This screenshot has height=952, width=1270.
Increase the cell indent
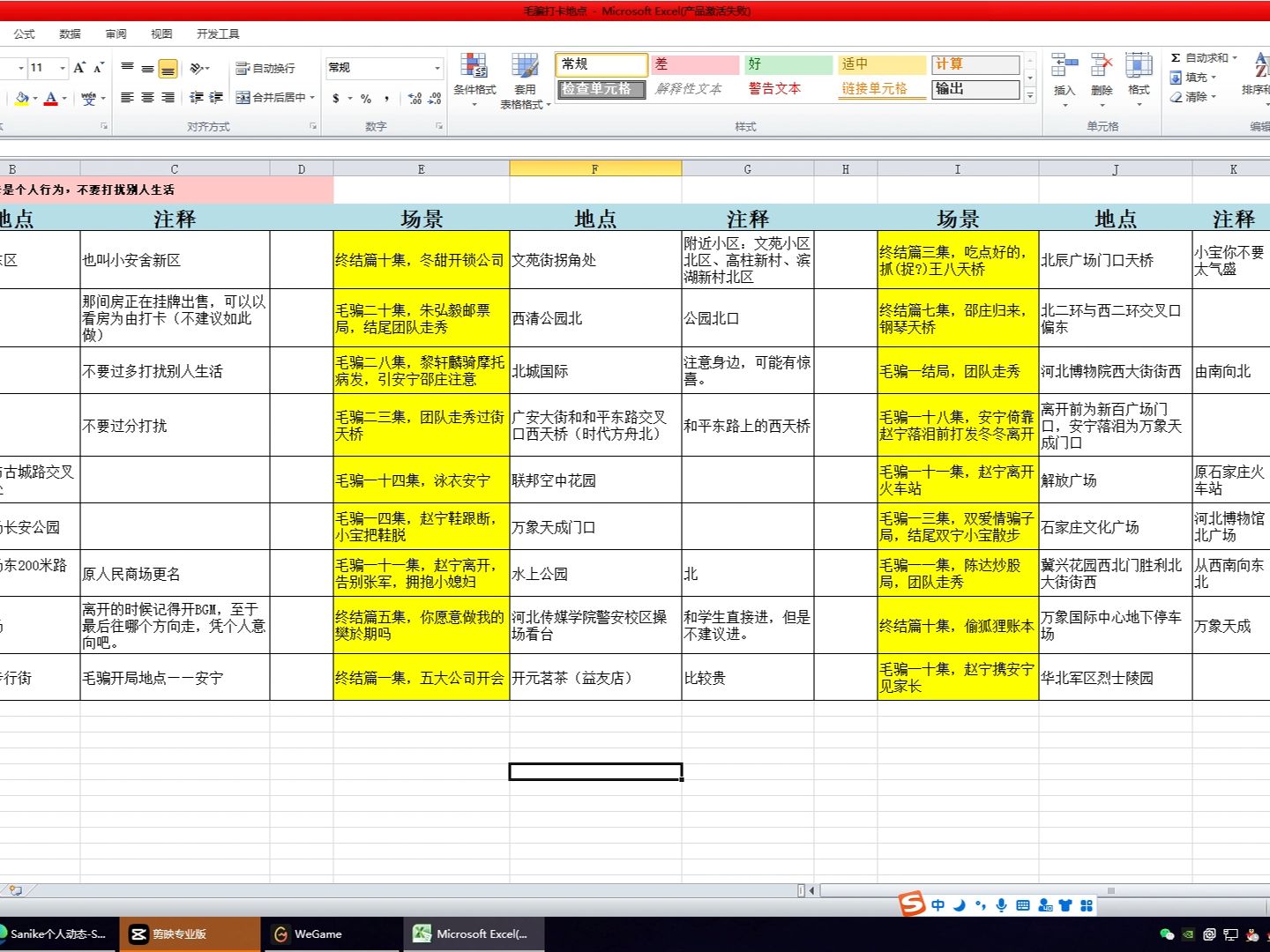coord(216,97)
